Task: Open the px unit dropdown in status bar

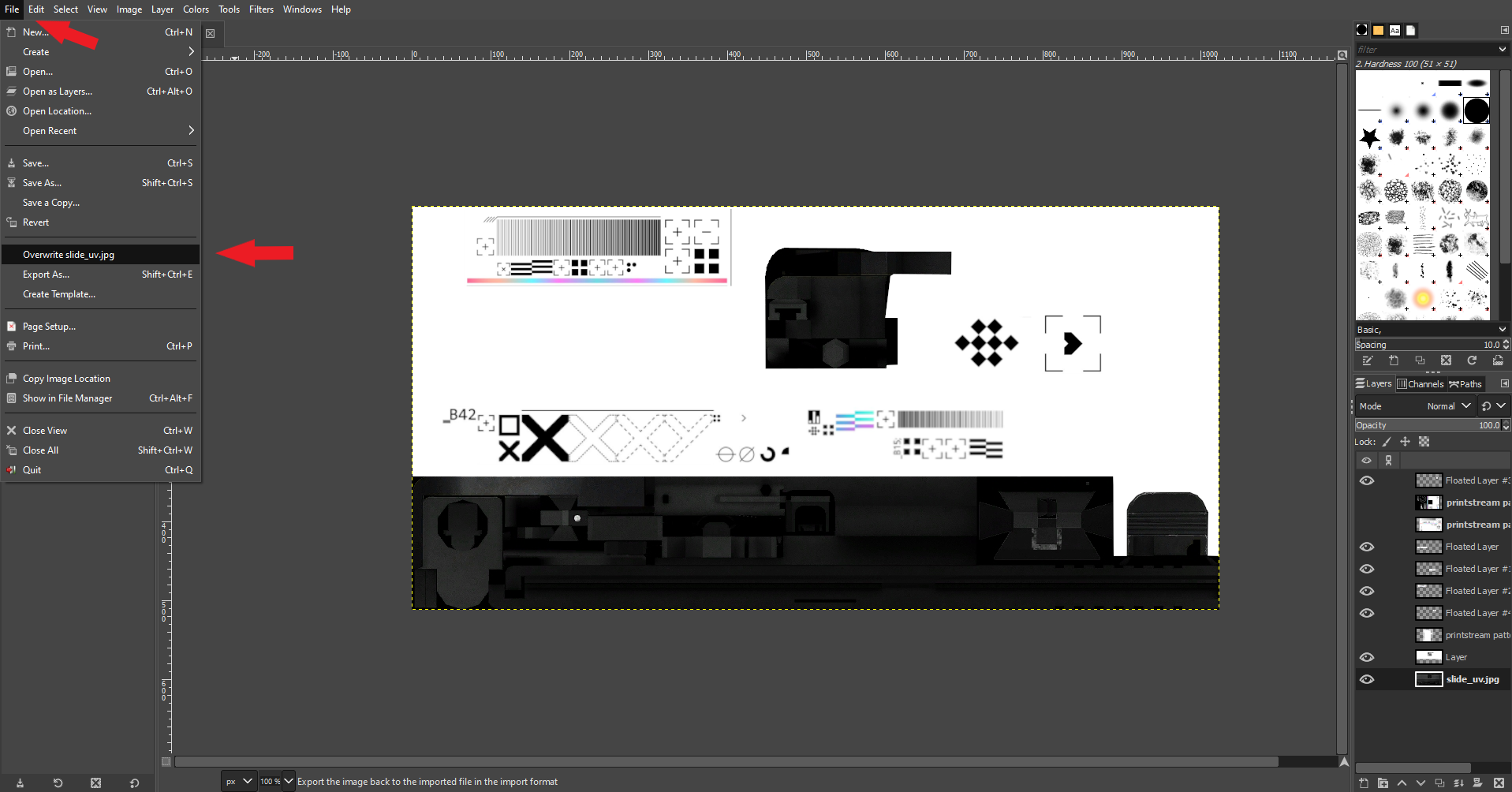Action: pyautogui.click(x=238, y=782)
